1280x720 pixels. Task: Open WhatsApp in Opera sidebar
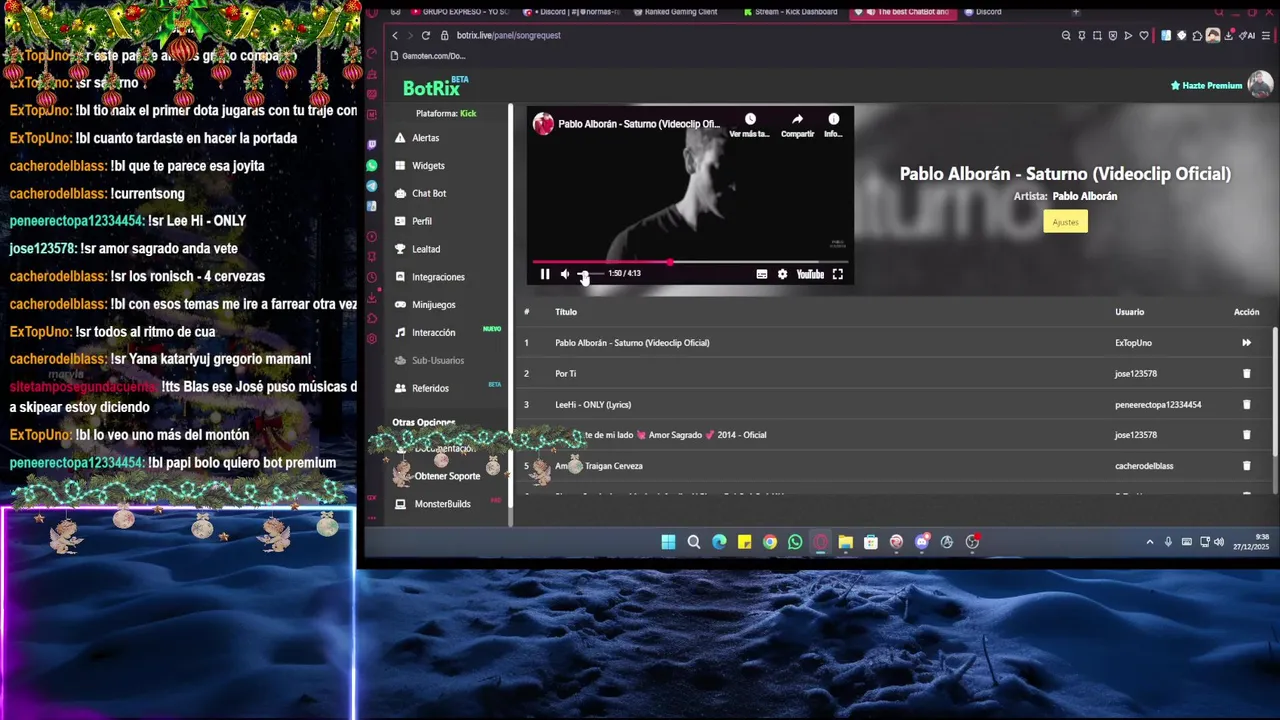[x=372, y=165]
